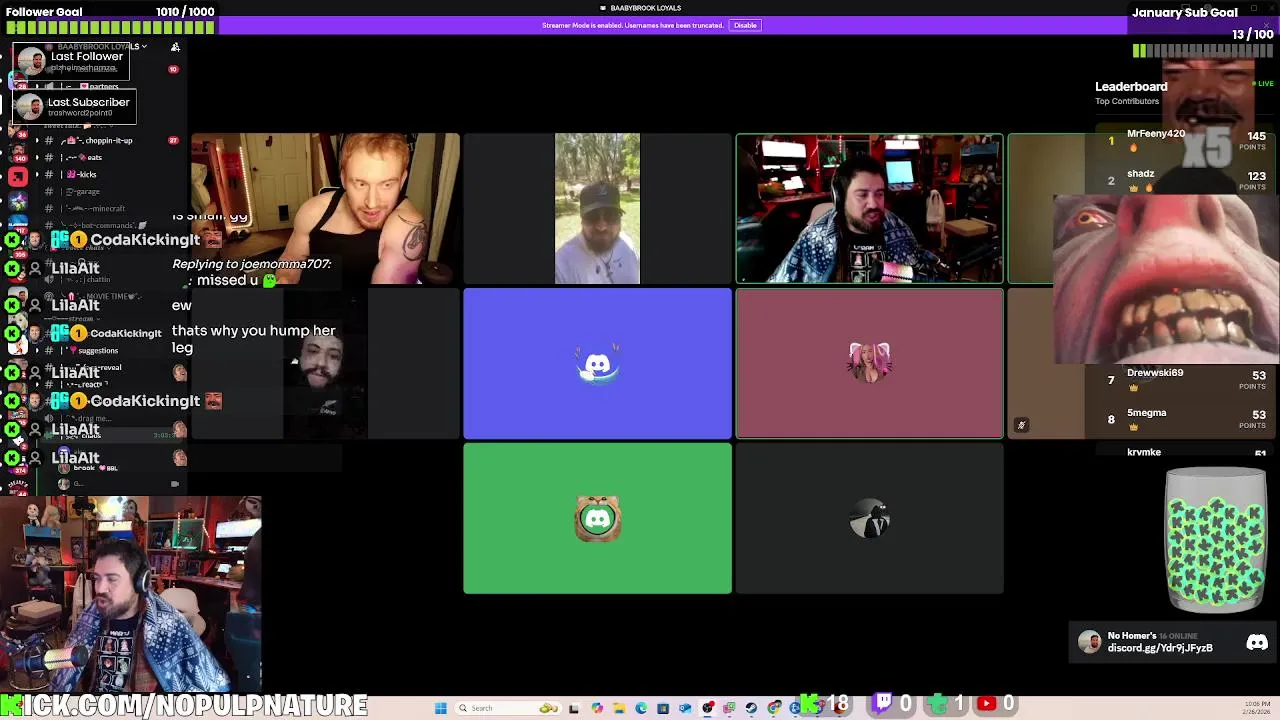Image resolution: width=1280 pixels, height=720 pixels.
Task: Click shadz on the leaderboard
Action: [1140, 174]
